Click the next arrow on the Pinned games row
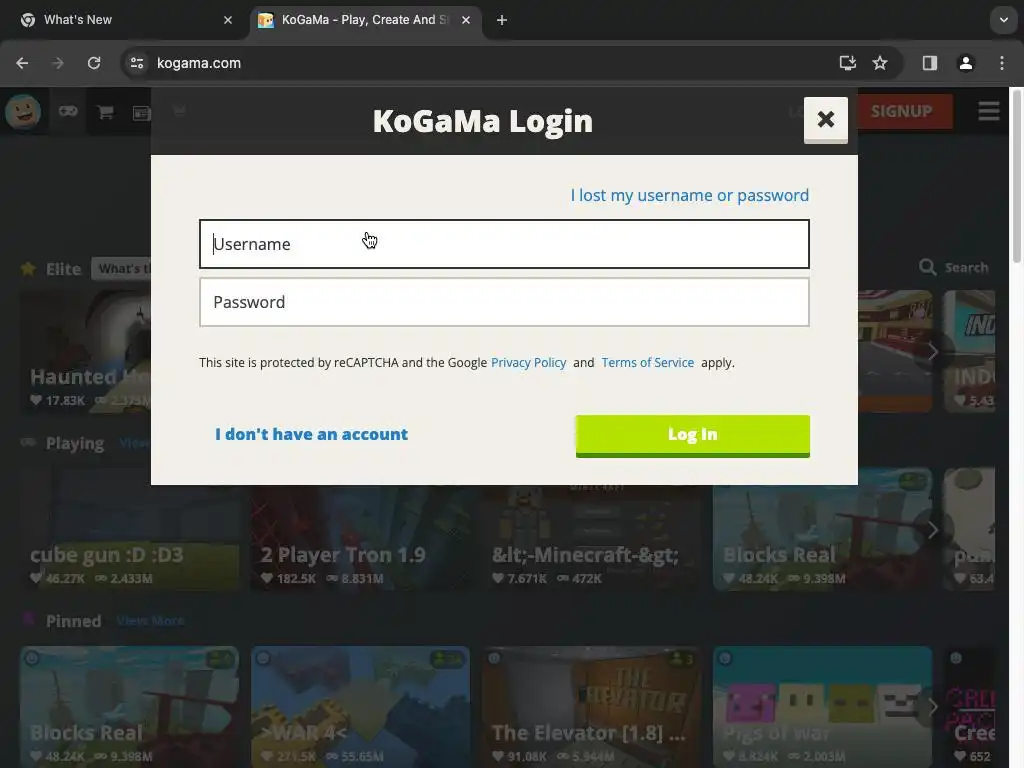 coord(933,707)
